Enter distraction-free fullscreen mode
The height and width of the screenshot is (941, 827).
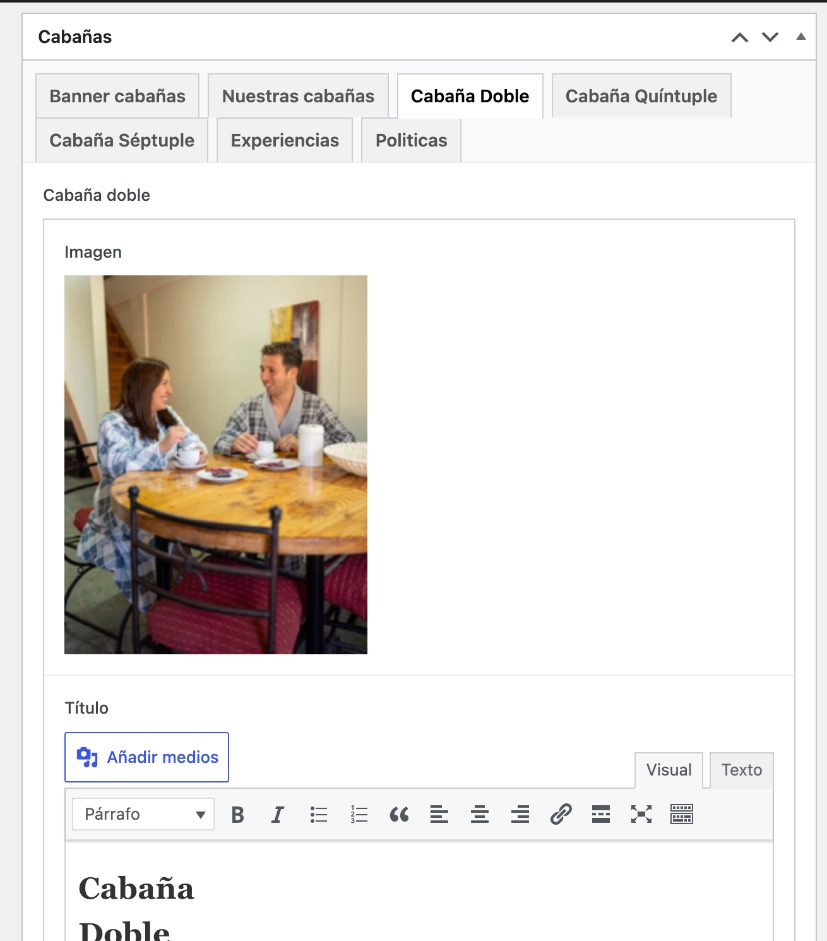641,814
